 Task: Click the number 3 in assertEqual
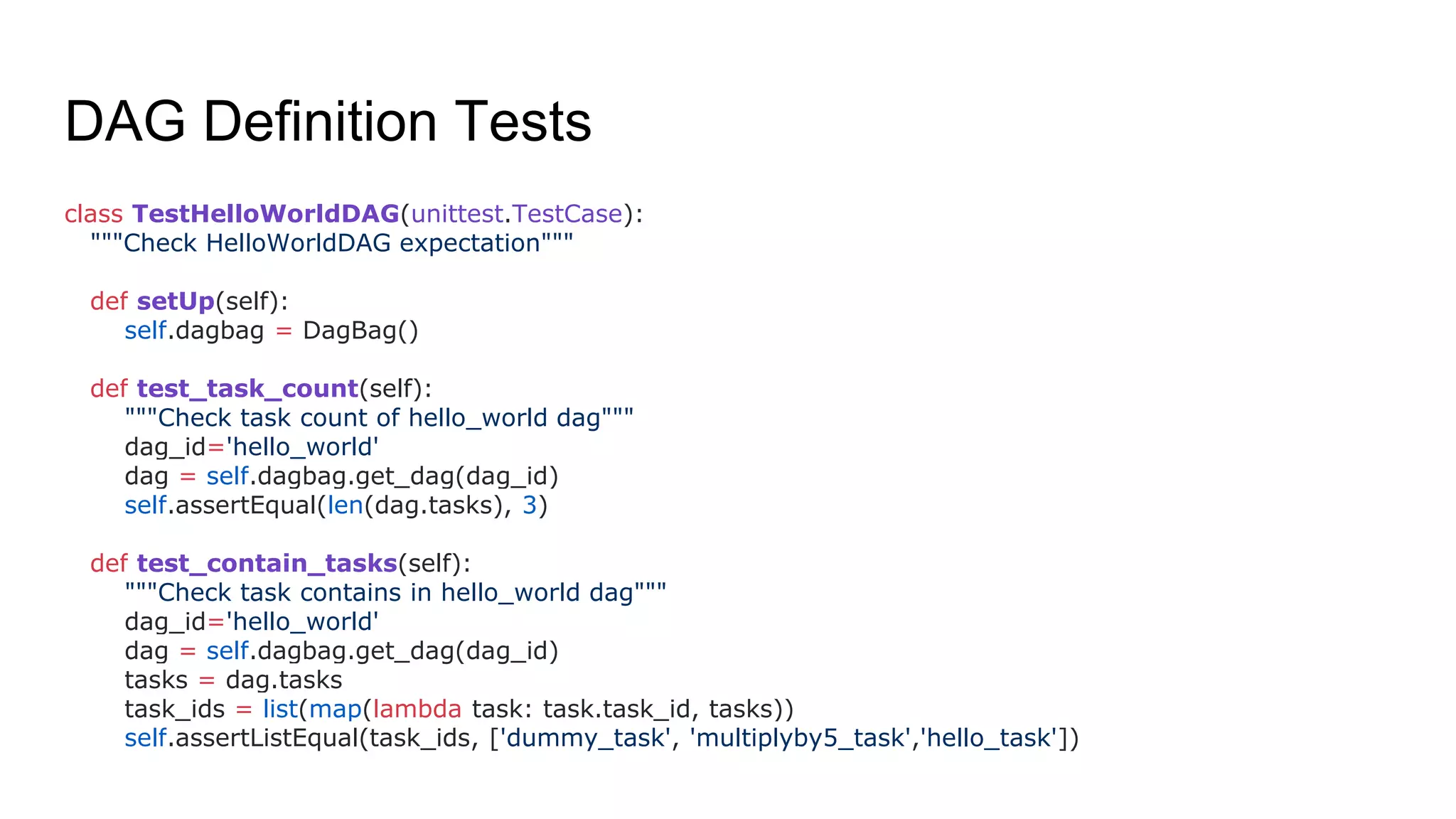[530, 505]
